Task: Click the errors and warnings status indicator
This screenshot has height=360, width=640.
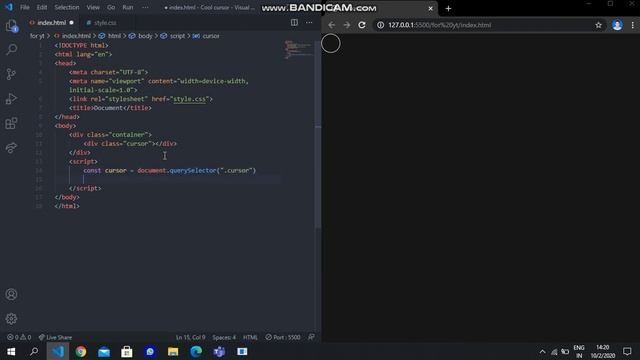Action: pyautogui.click(x=19, y=337)
